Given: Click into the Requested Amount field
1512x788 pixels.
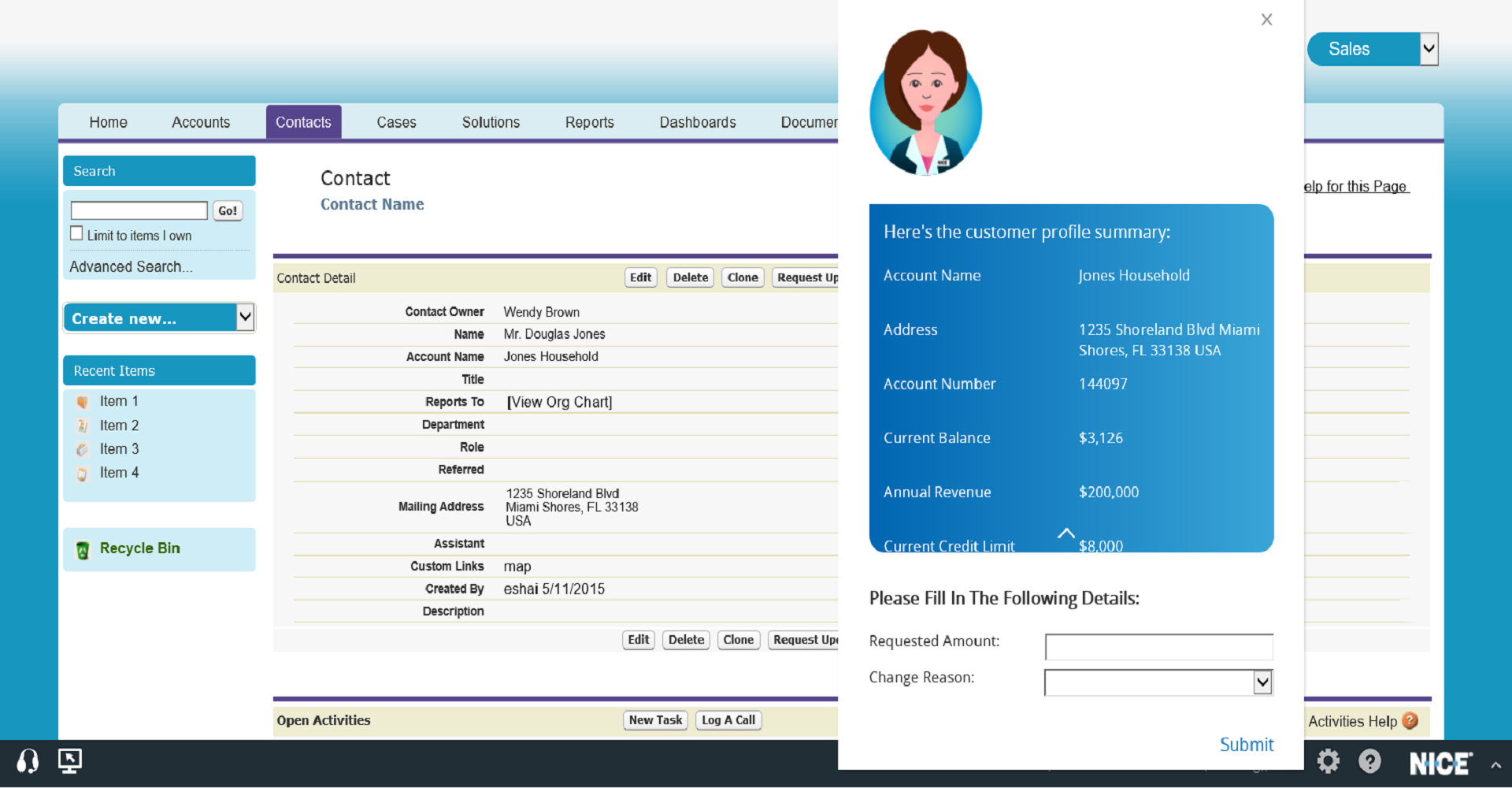Looking at the screenshot, I should click(x=1158, y=647).
